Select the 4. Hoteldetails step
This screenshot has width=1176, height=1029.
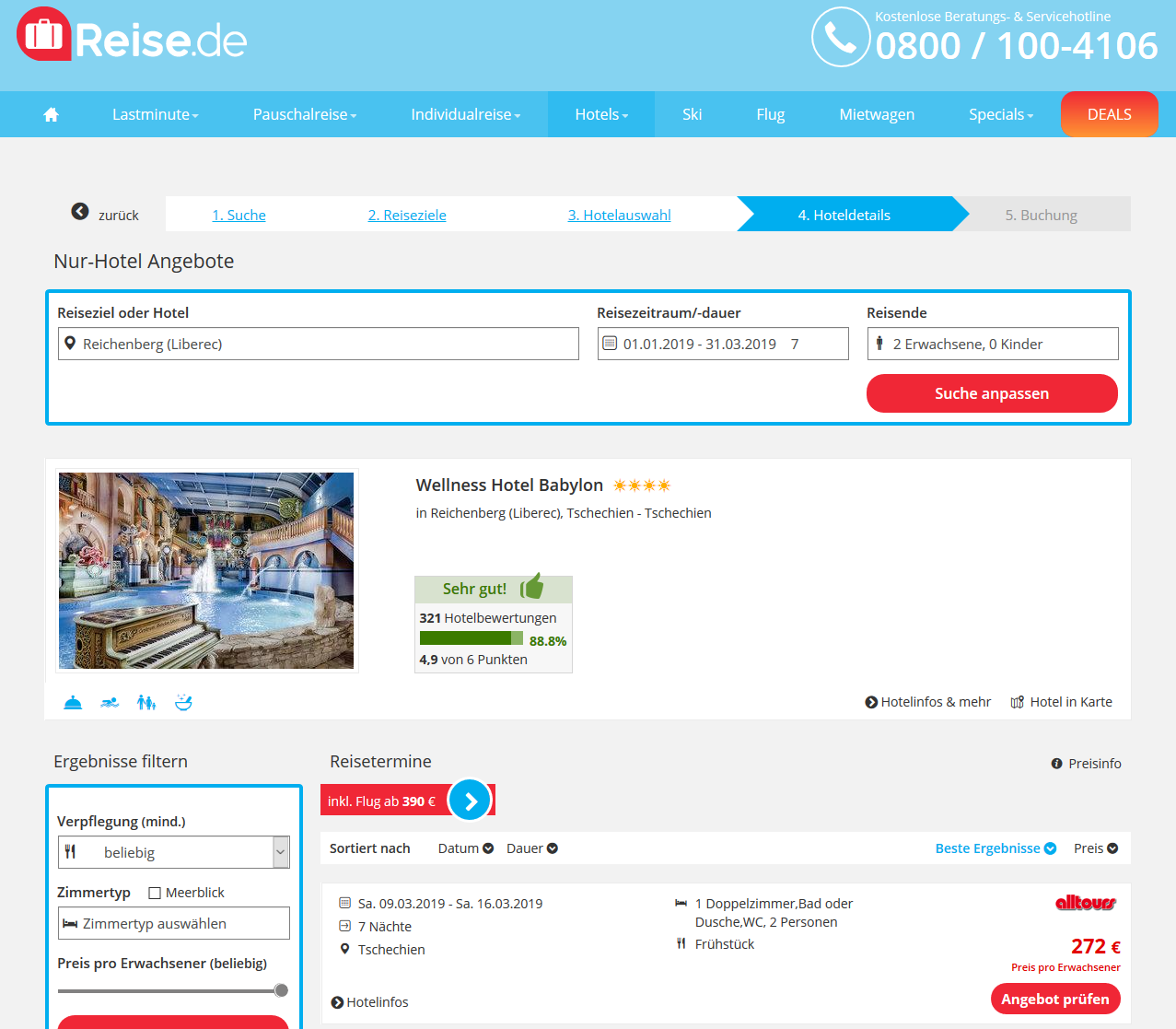(844, 215)
